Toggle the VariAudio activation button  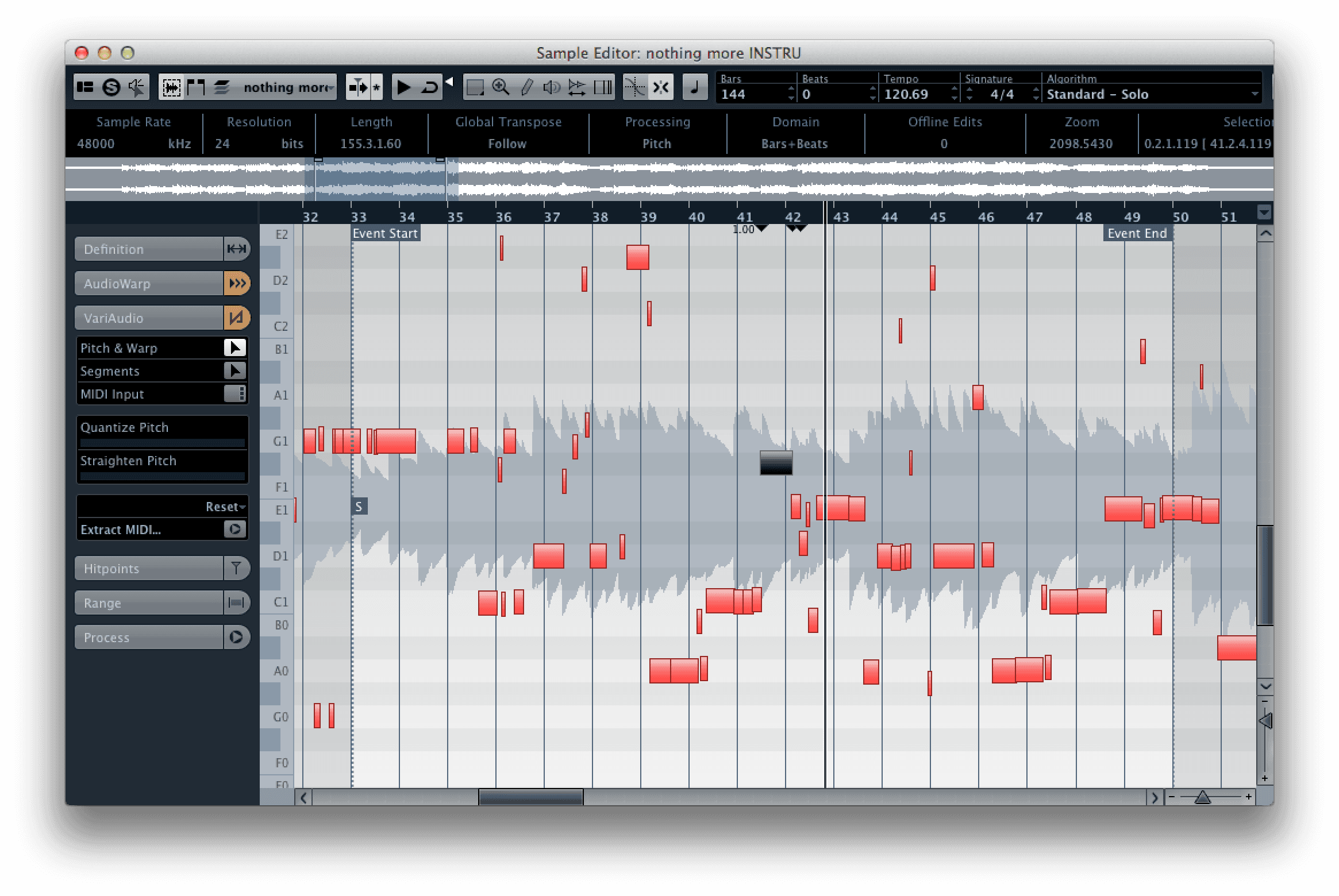point(238,317)
